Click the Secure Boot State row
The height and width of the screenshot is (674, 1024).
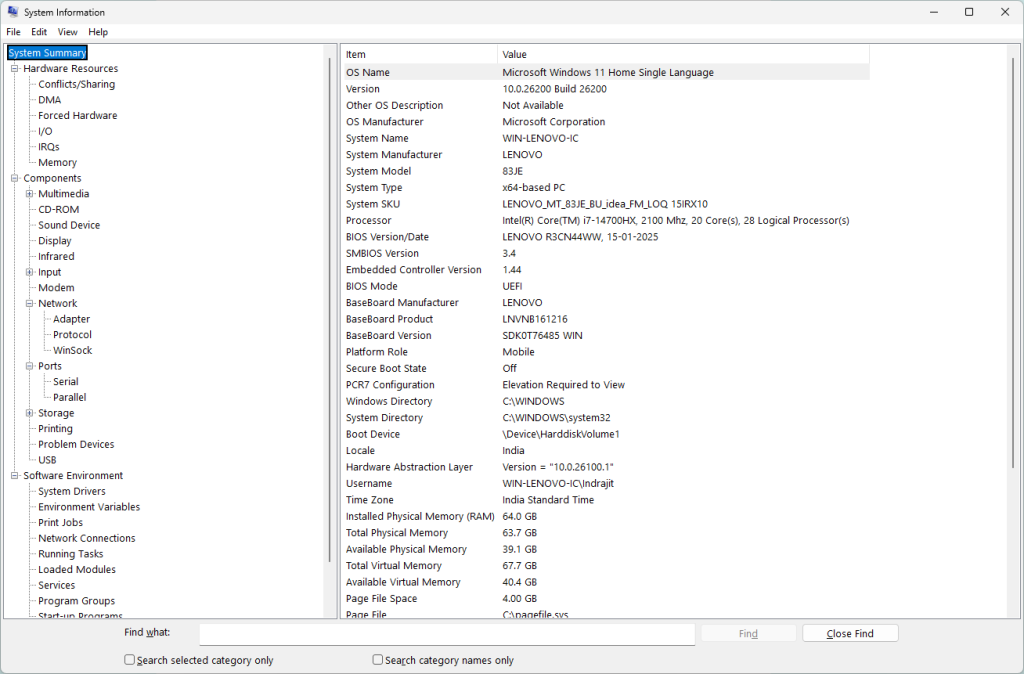tap(607, 368)
